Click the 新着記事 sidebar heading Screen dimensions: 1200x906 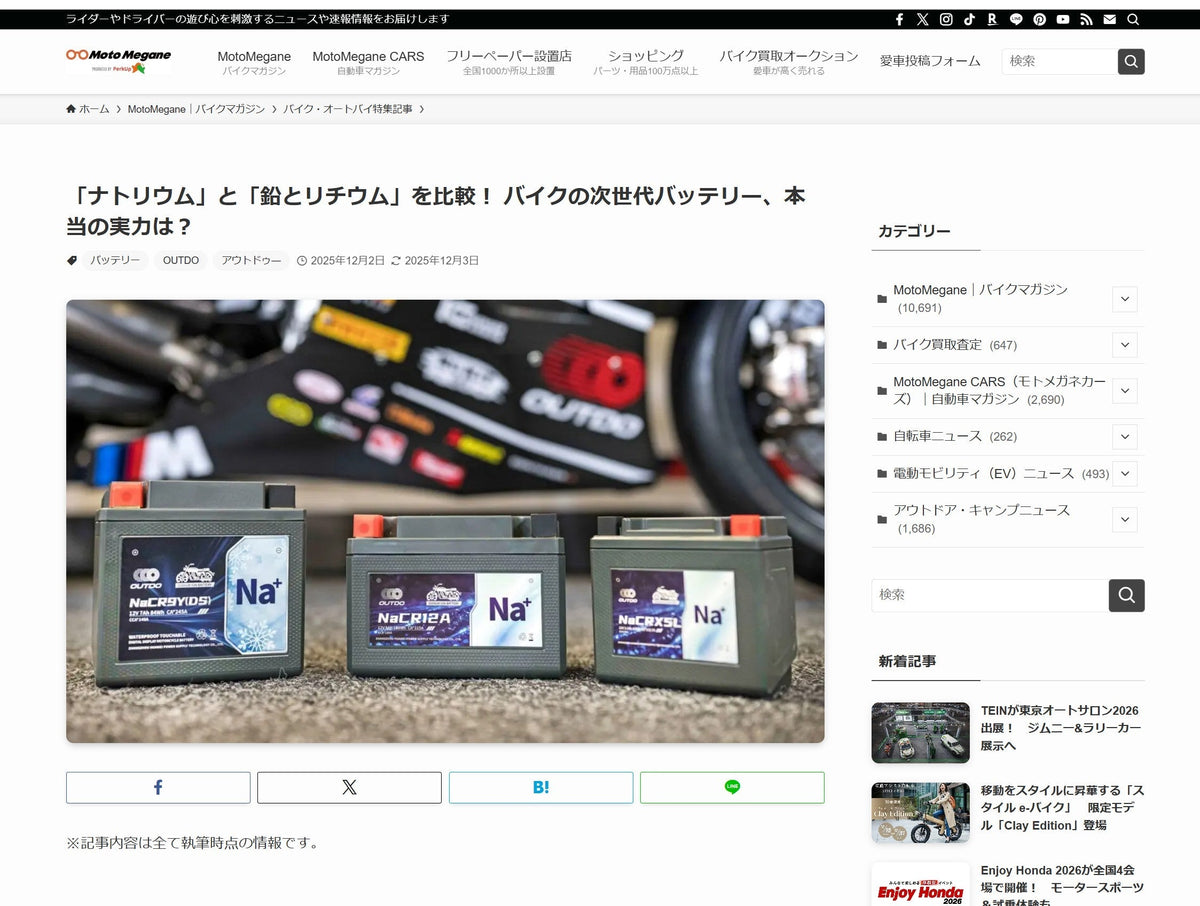[907, 661]
